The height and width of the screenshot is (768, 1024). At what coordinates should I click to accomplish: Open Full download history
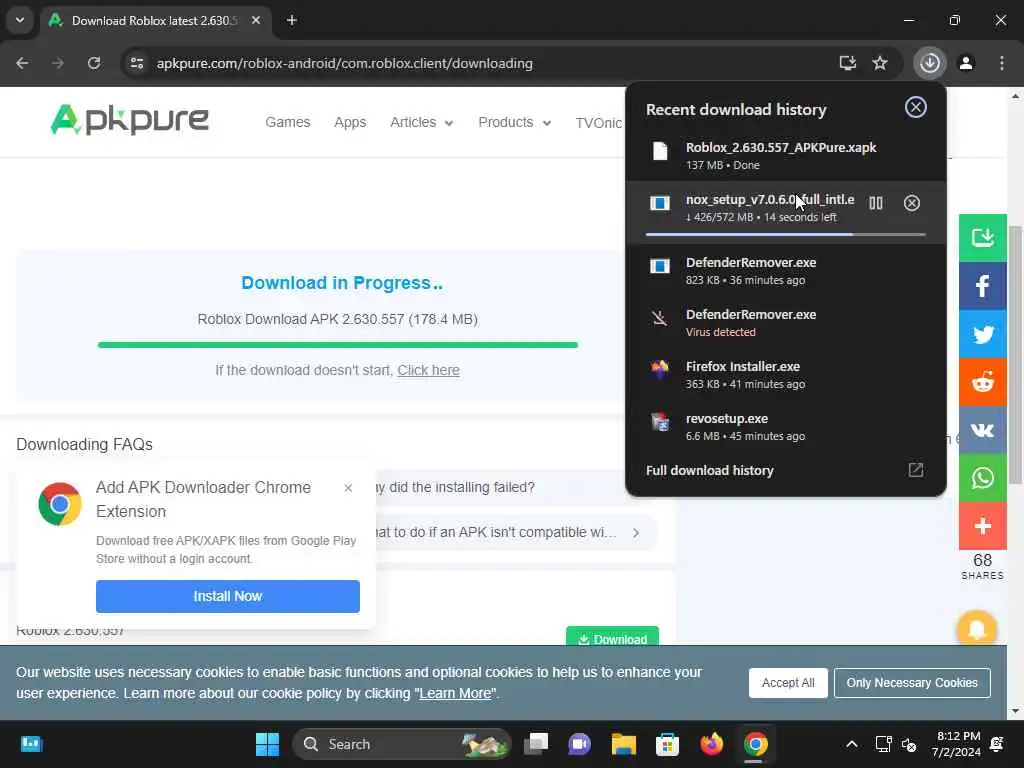coord(709,470)
